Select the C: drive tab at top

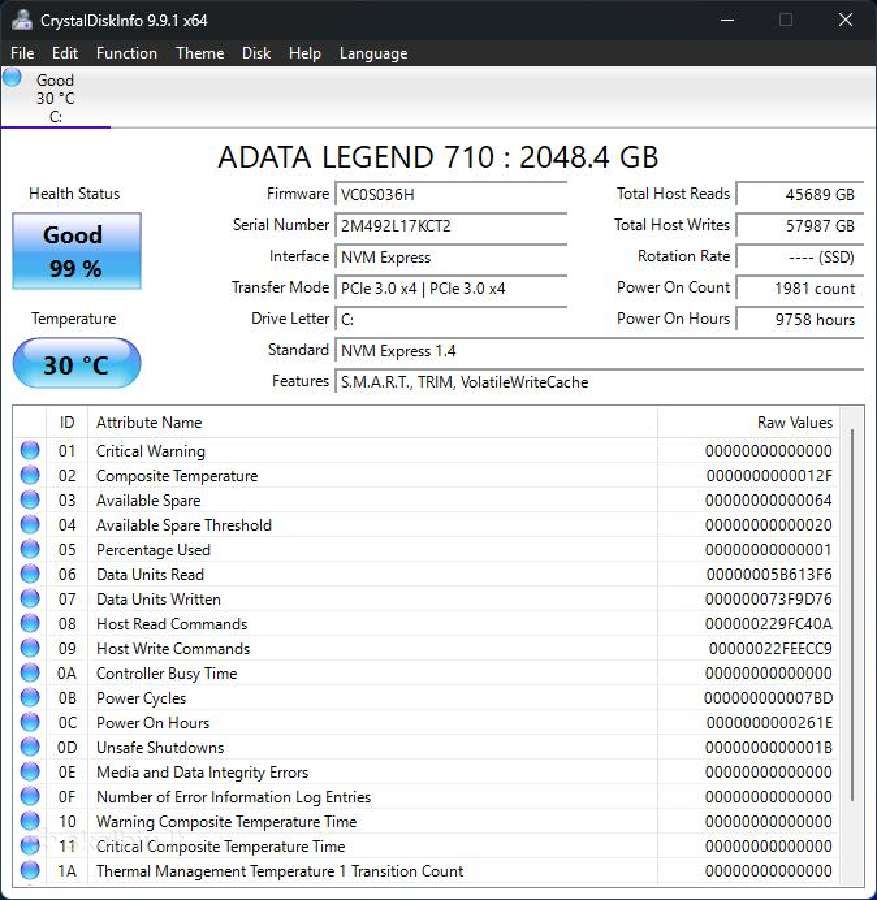(x=56, y=98)
